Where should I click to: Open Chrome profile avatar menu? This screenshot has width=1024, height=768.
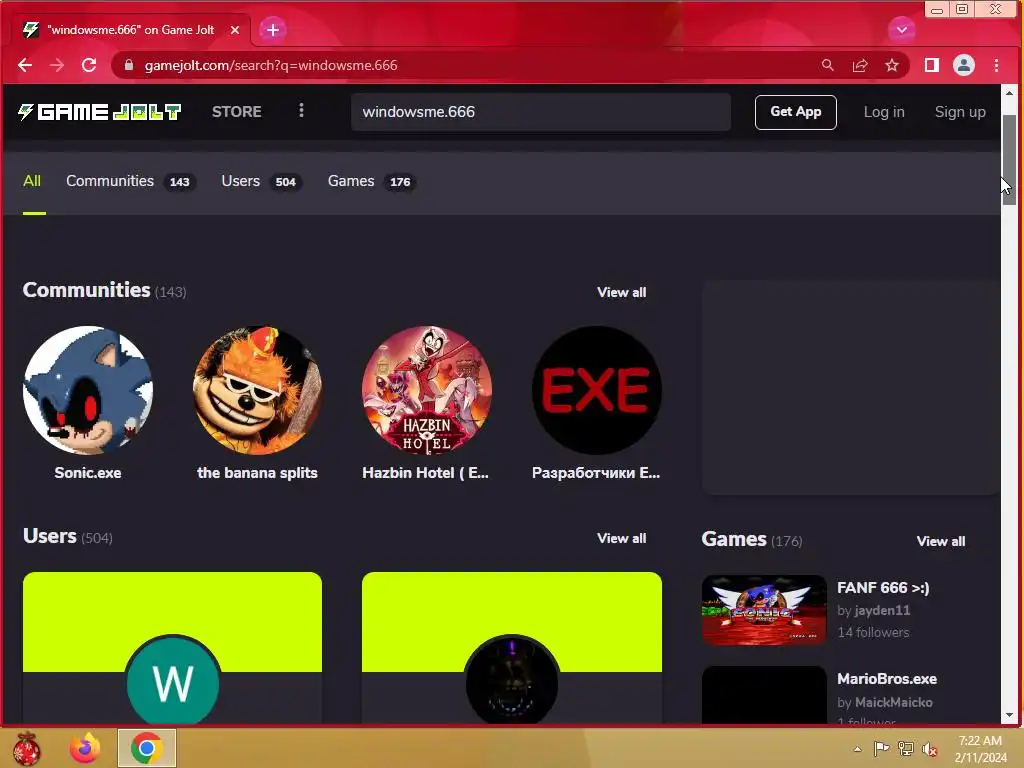click(964, 65)
